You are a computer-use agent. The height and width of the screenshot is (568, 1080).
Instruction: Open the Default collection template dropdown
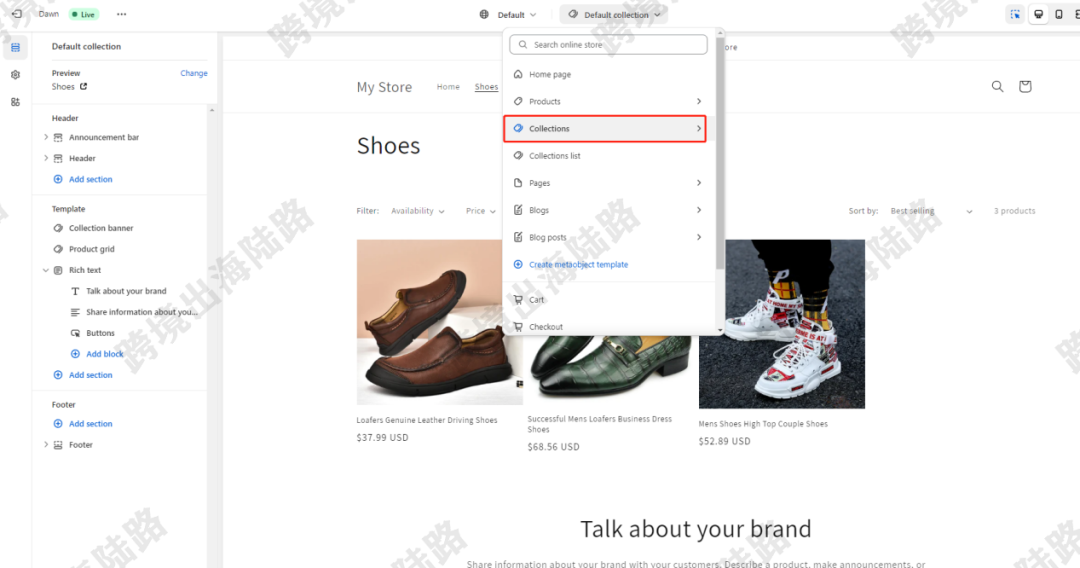point(614,14)
